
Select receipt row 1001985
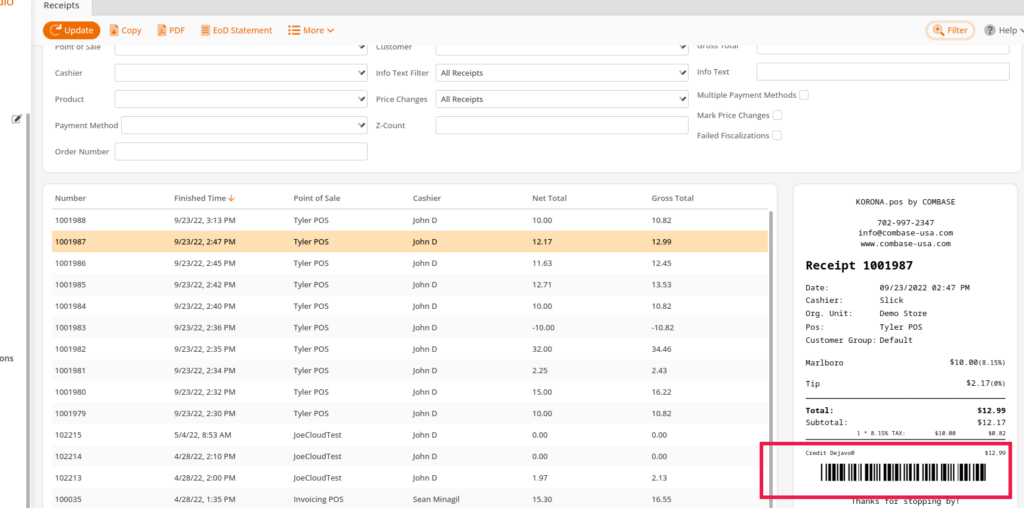tap(409, 285)
